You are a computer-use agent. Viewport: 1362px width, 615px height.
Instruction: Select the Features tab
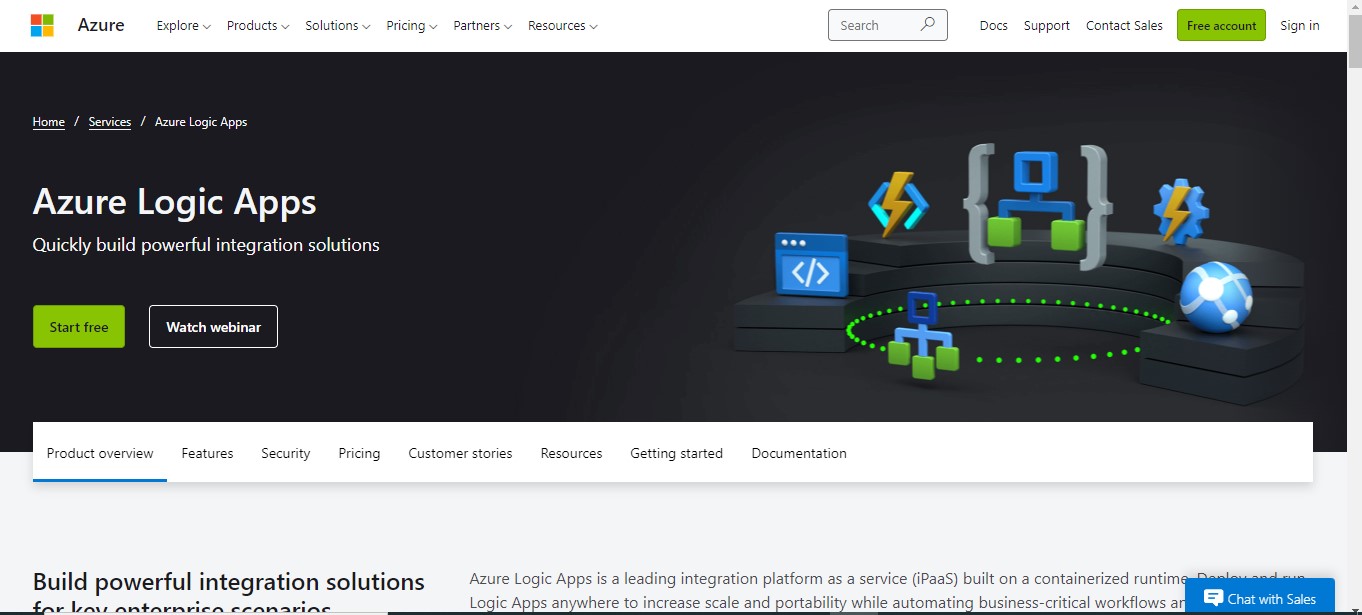pyautogui.click(x=207, y=453)
